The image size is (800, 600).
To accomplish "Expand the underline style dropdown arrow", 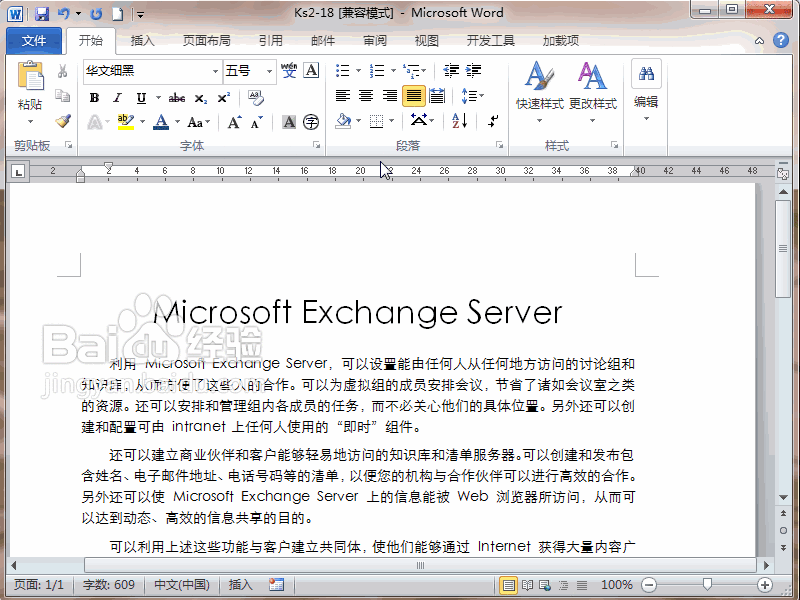I will pyautogui.click(x=158, y=97).
